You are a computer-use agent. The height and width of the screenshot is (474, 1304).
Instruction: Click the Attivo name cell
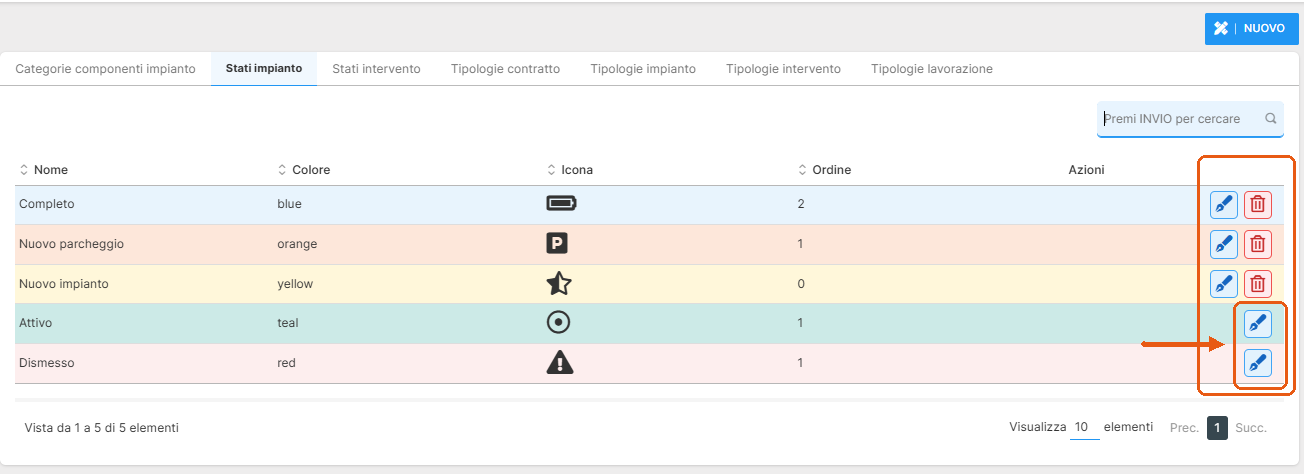[x=35, y=323]
